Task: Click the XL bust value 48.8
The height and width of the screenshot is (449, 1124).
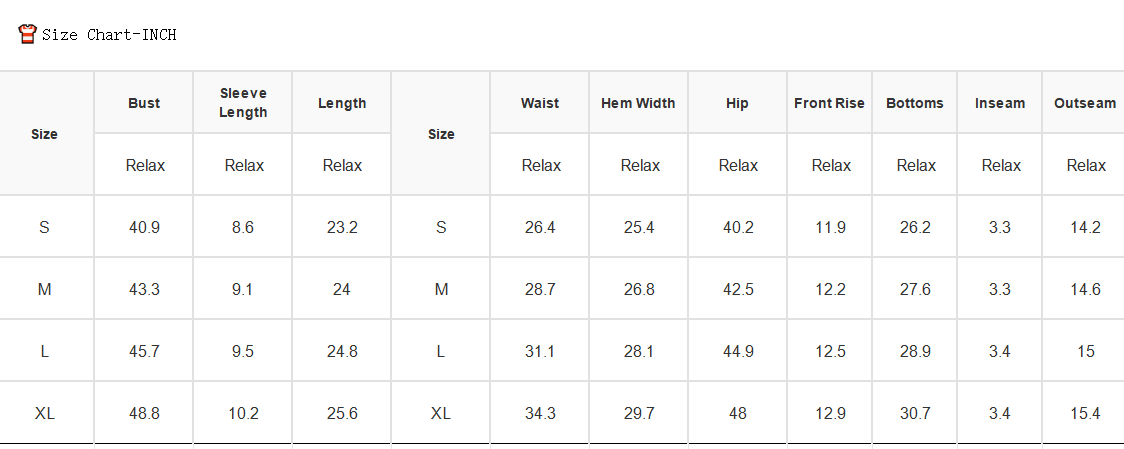Action: point(144,414)
